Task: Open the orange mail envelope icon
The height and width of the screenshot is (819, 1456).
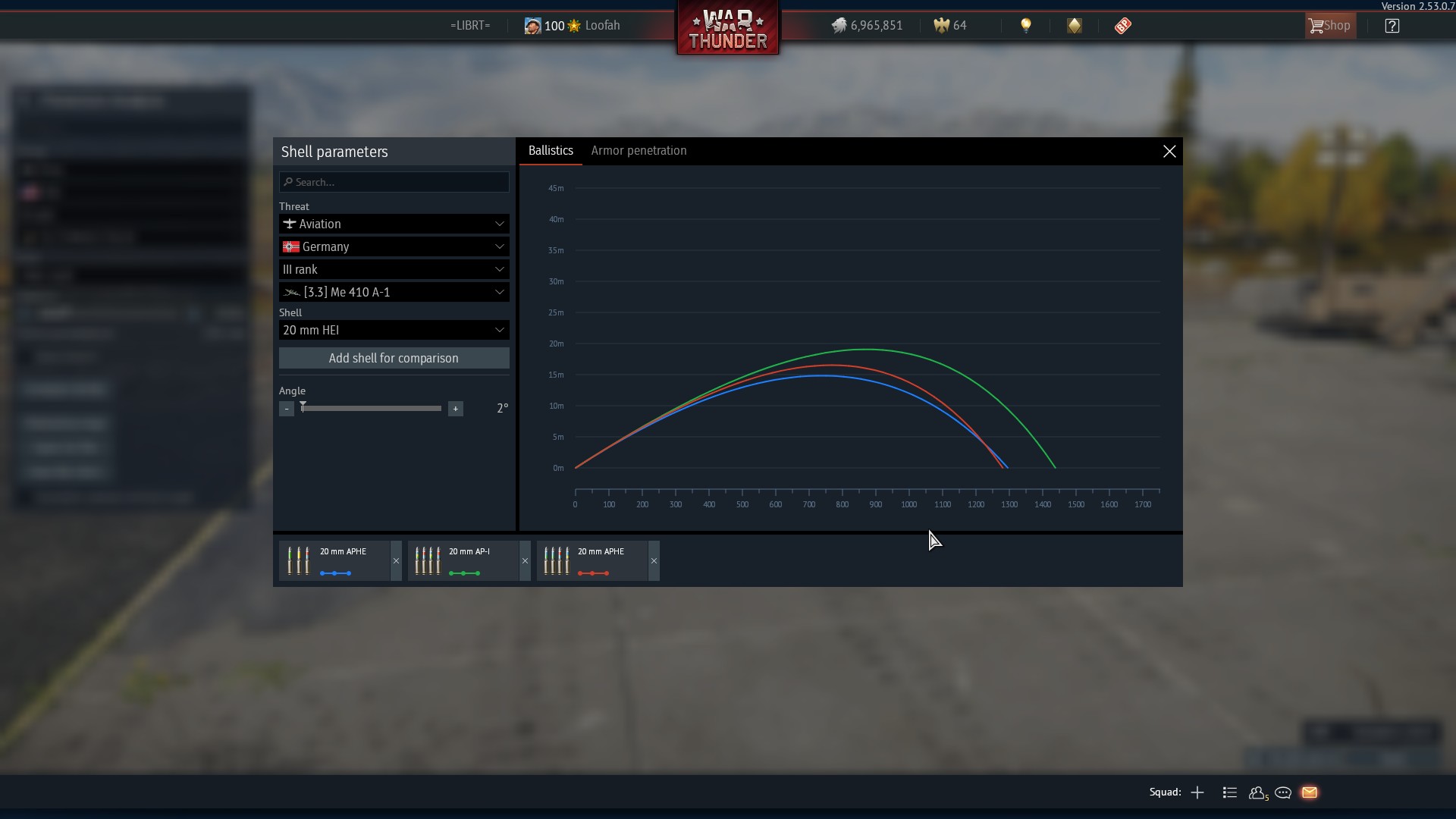Action: pos(1310,792)
